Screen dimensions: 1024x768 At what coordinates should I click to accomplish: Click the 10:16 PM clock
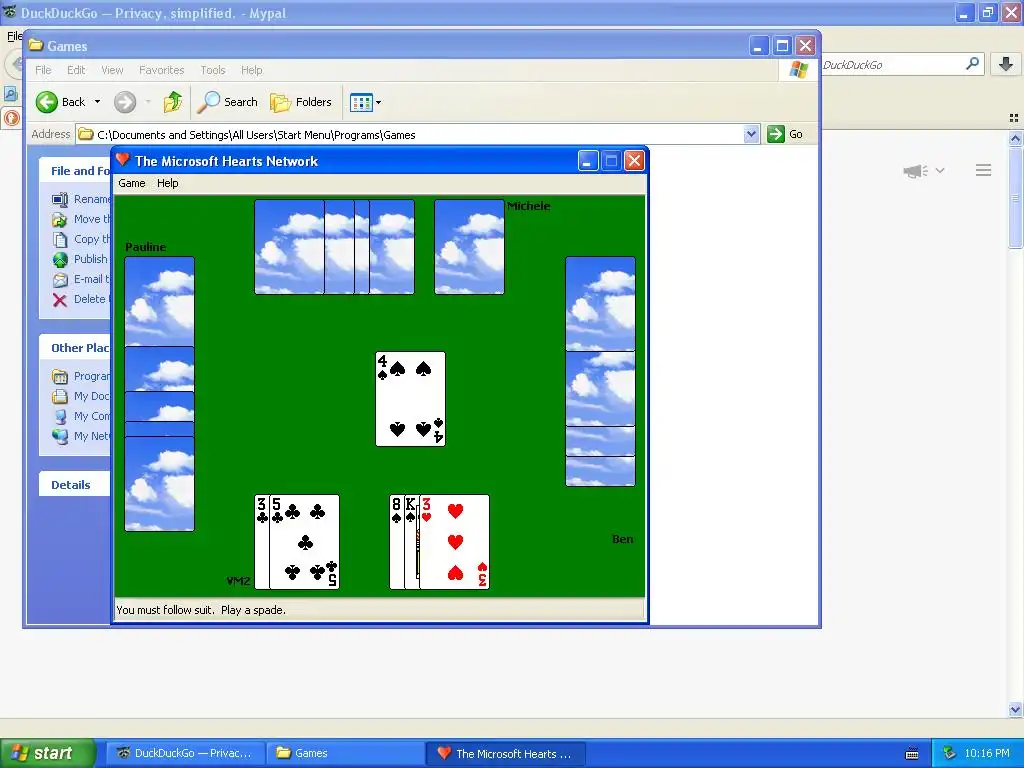tap(987, 753)
